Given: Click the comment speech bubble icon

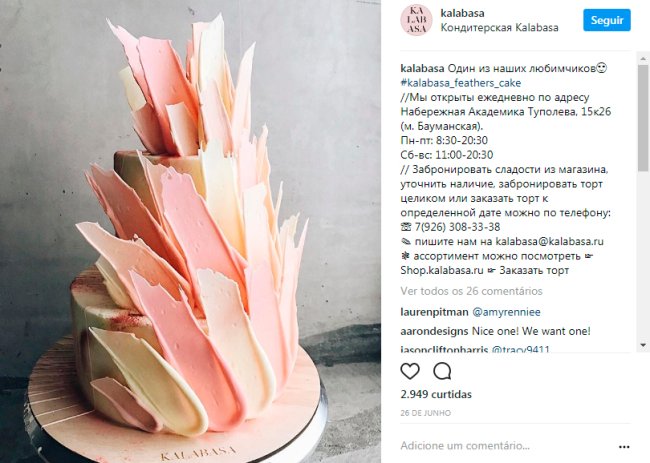Looking at the screenshot, I should tap(442, 371).
